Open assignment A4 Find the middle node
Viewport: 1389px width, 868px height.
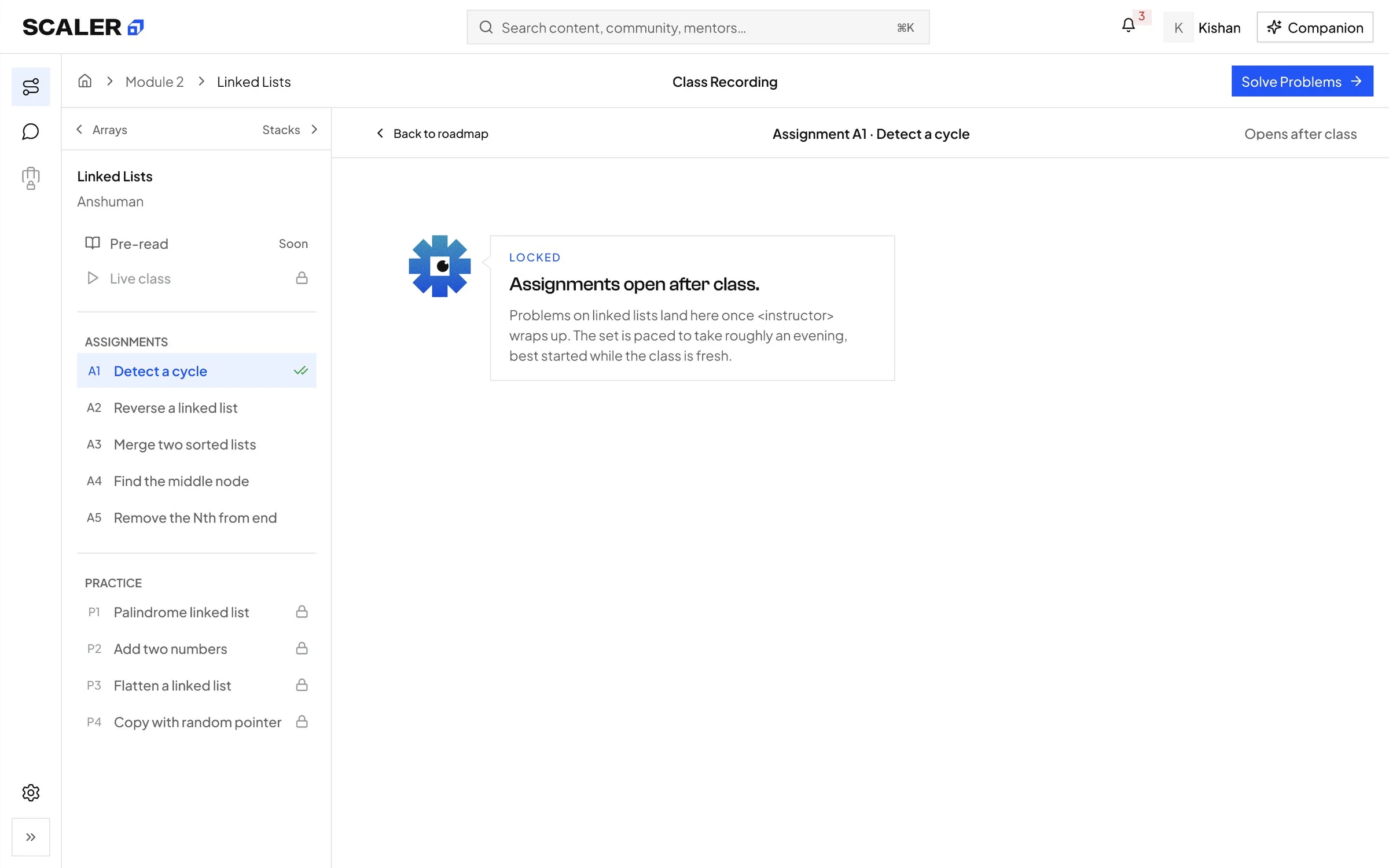tap(197, 480)
